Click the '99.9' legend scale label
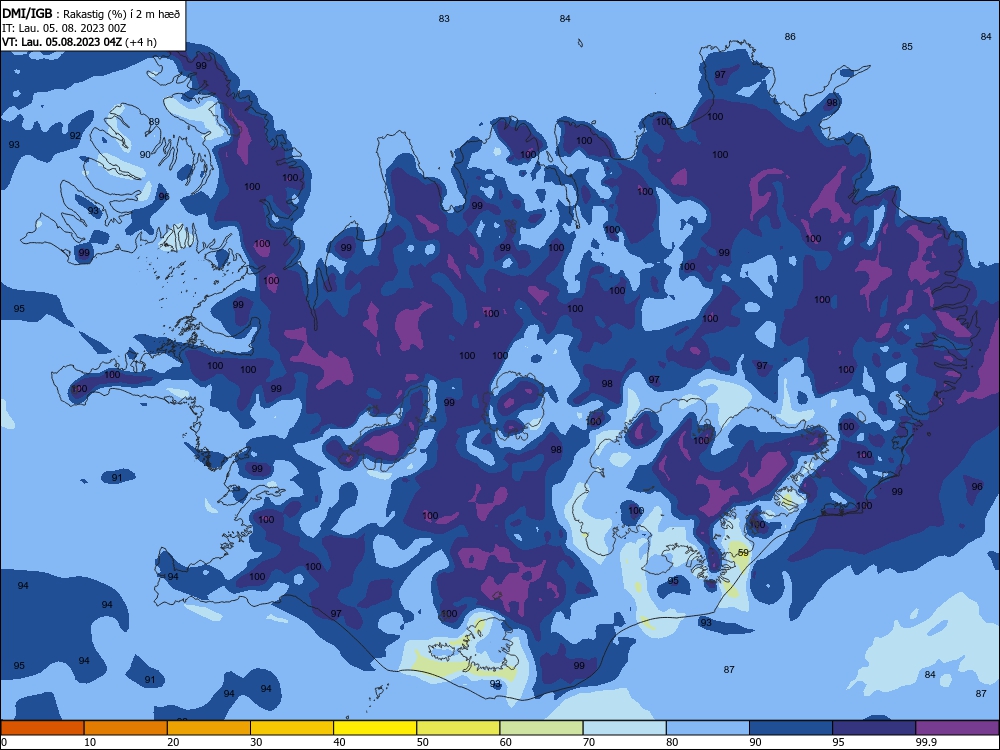 [926, 742]
